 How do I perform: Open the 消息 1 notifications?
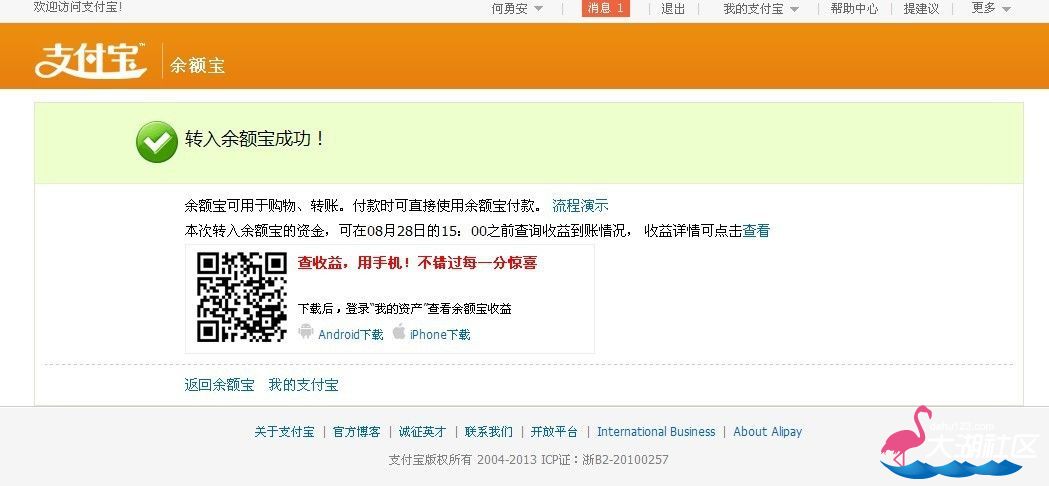[x=605, y=8]
